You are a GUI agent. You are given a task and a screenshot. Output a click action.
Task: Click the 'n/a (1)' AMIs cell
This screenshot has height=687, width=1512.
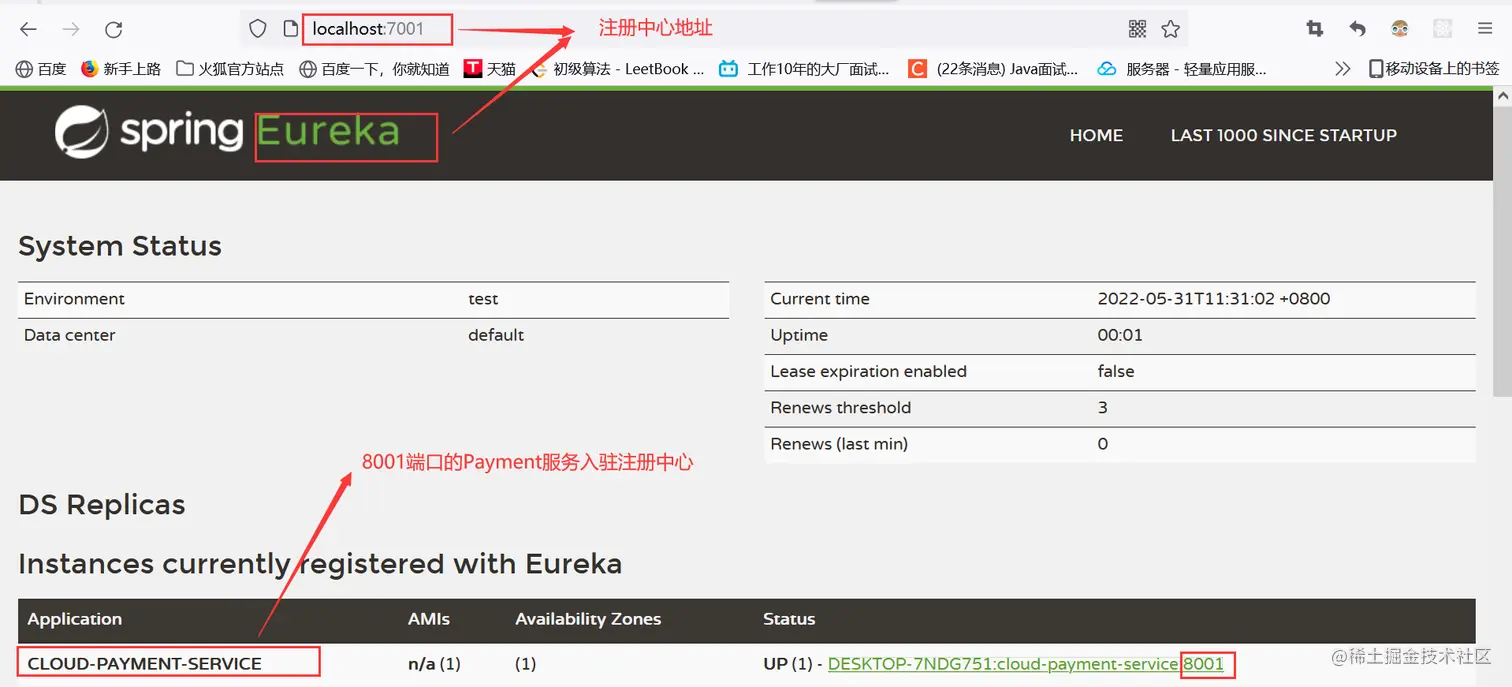(x=434, y=664)
